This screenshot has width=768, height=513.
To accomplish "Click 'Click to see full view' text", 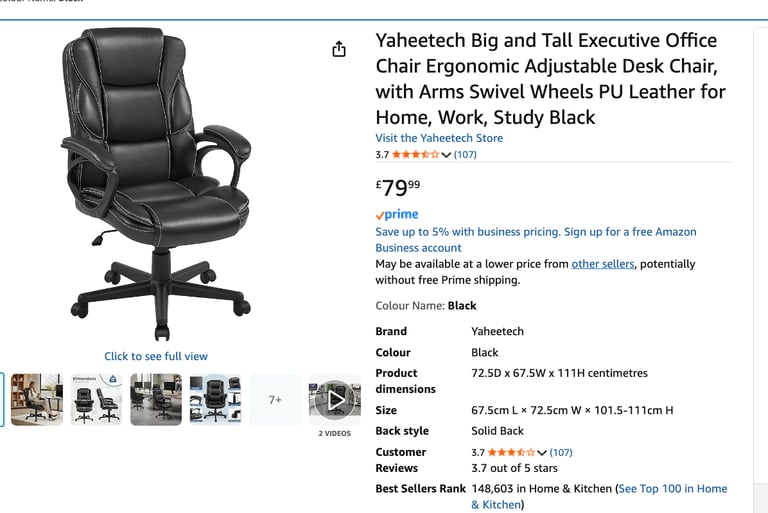I will tap(156, 356).
